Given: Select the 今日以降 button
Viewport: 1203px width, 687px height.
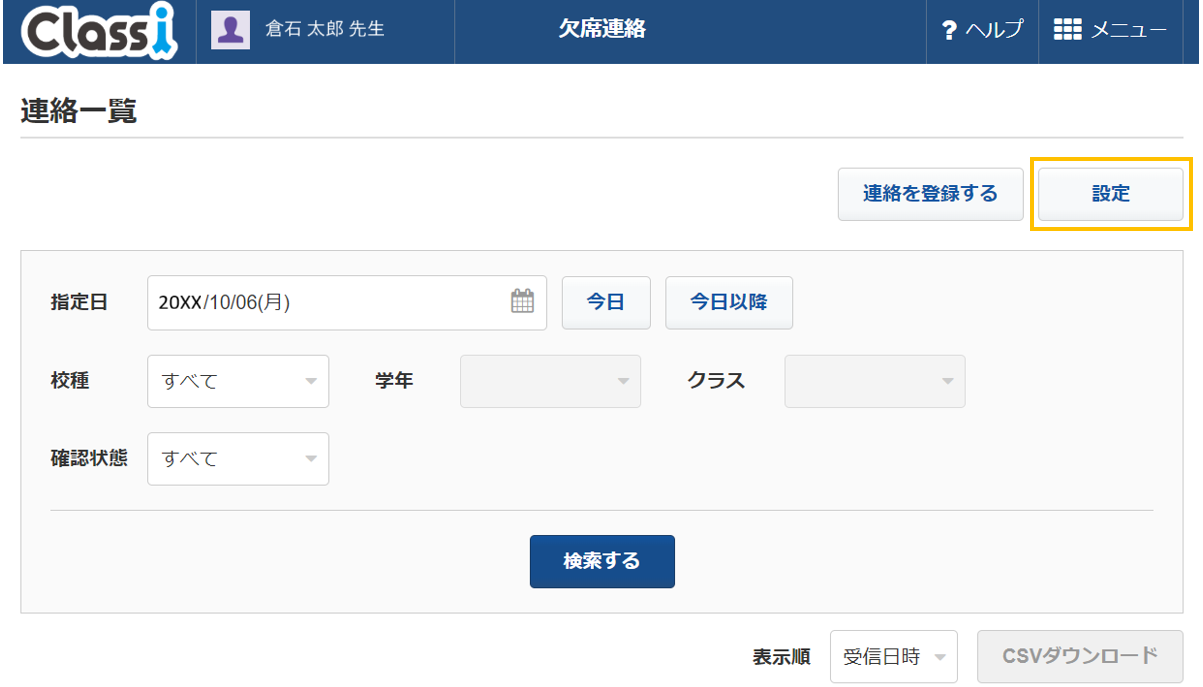Looking at the screenshot, I should [x=729, y=302].
